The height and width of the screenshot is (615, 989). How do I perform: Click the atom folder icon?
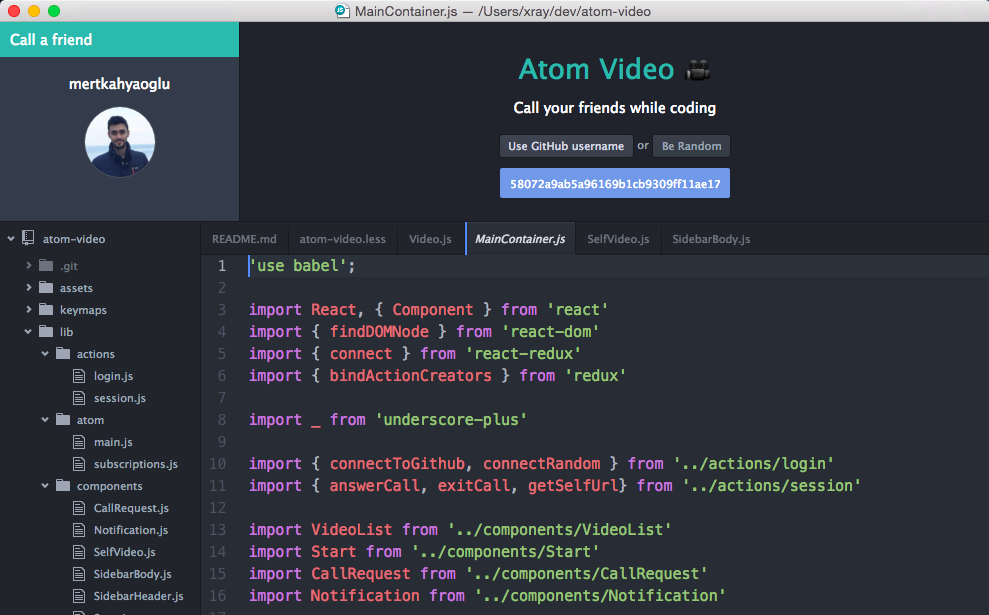click(62, 420)
